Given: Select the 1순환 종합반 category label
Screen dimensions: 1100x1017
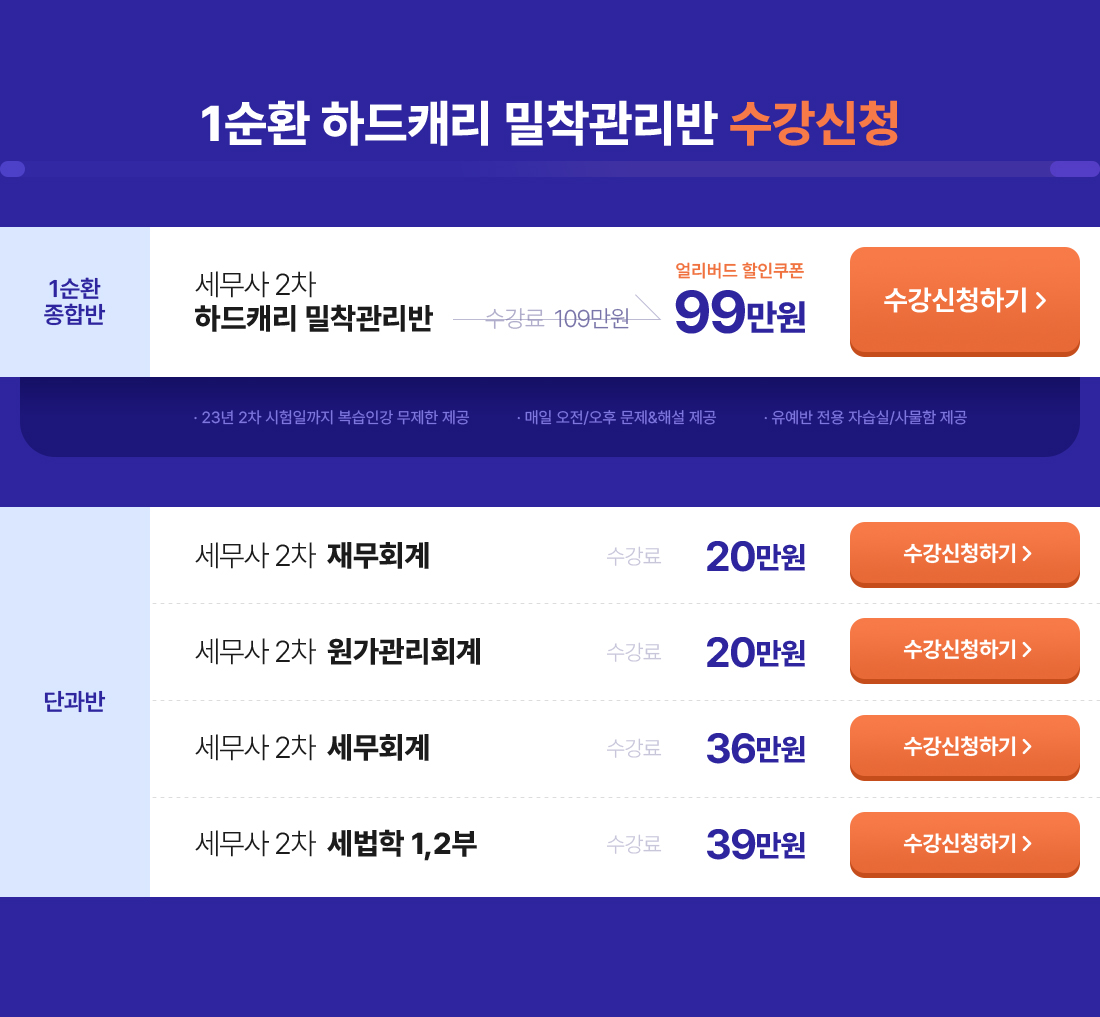Looking at the screenshot, I should (74, 301).
